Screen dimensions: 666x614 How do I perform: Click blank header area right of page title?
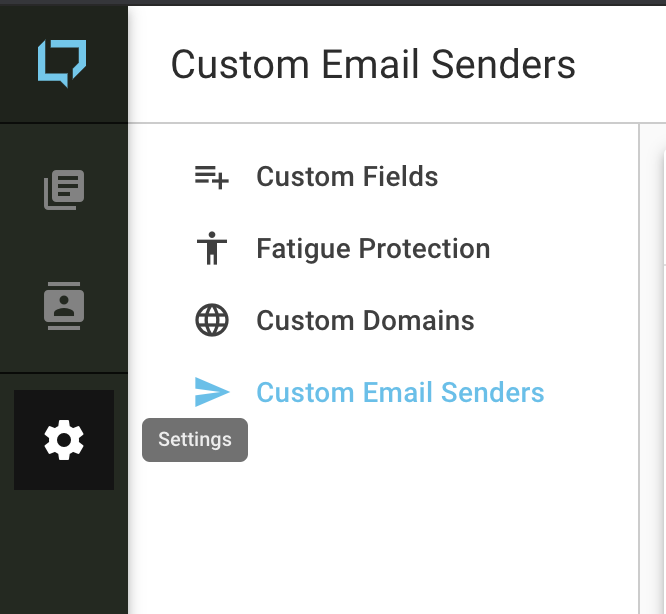click(x=620, y=64)
